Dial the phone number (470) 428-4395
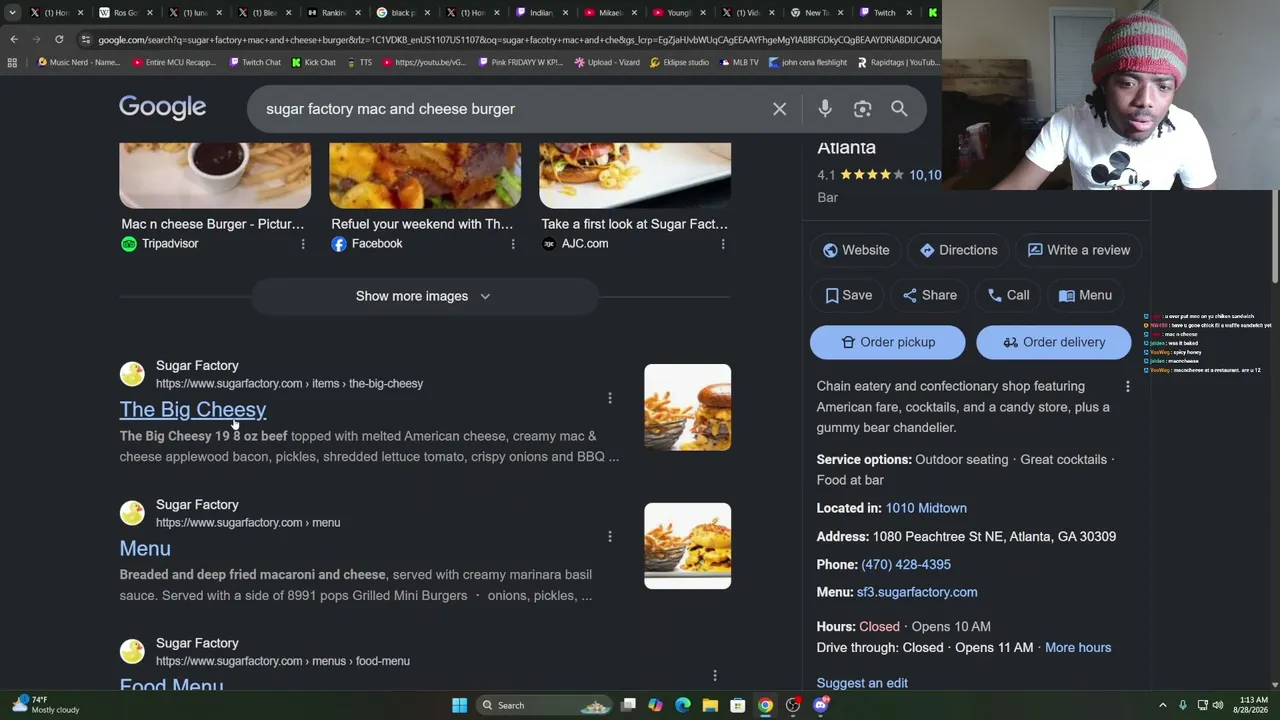1280x720 pixels. (x=906, y=564)
